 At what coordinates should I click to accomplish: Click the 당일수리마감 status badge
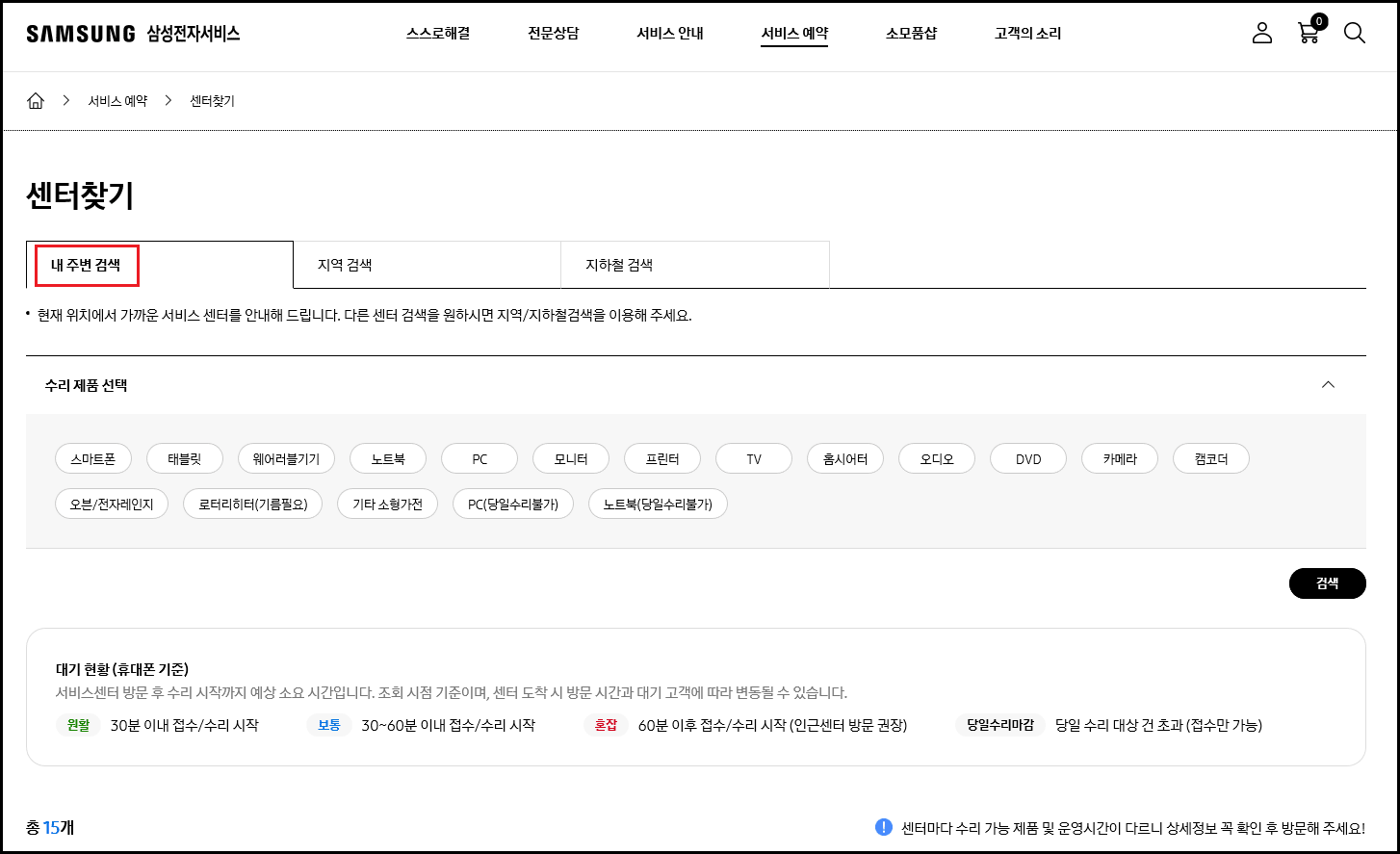click(x=1000, y=725)
